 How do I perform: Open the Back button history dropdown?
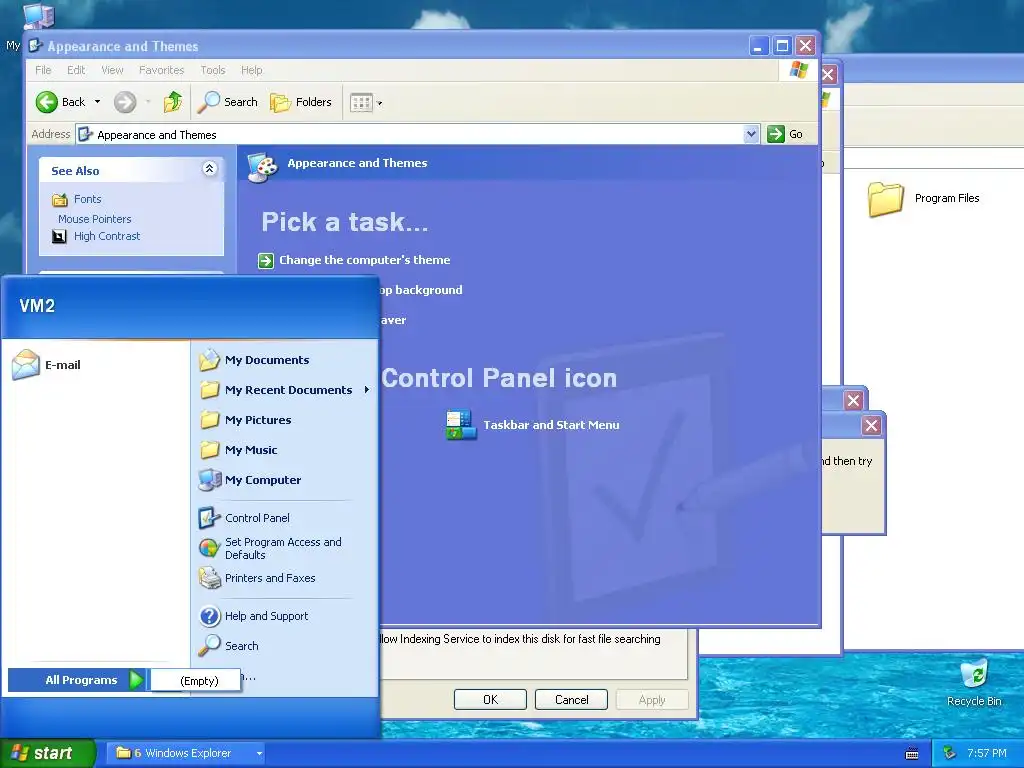coord(97,102)
